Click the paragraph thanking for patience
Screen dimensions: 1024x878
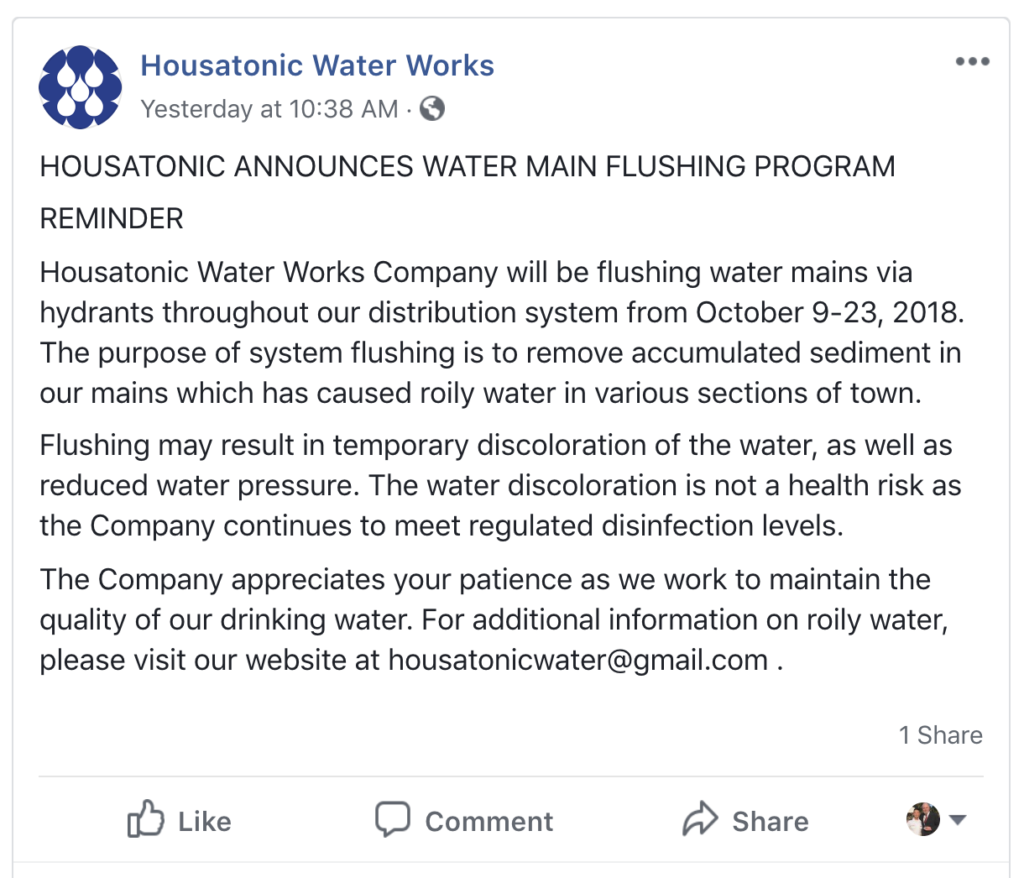(494, 619)
